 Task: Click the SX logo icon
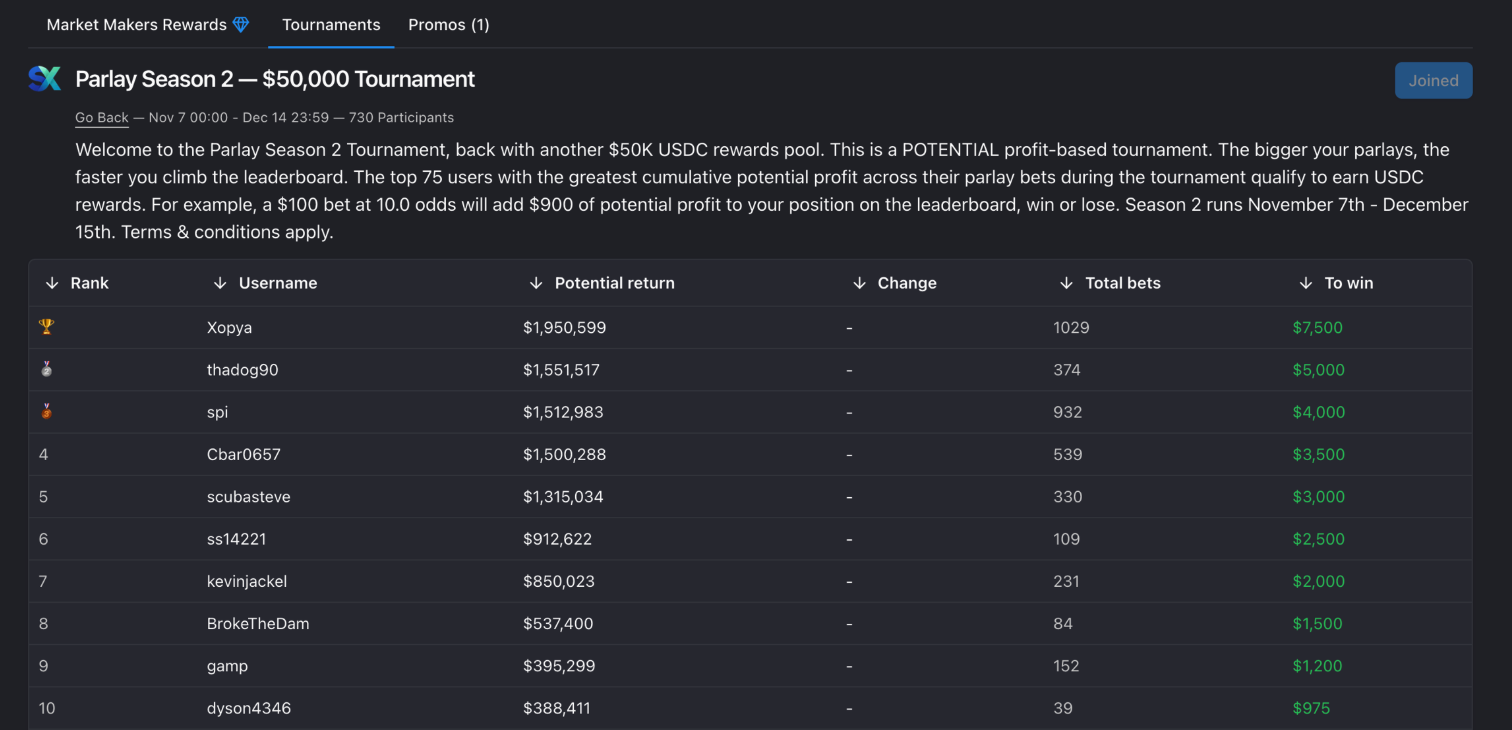44,79
